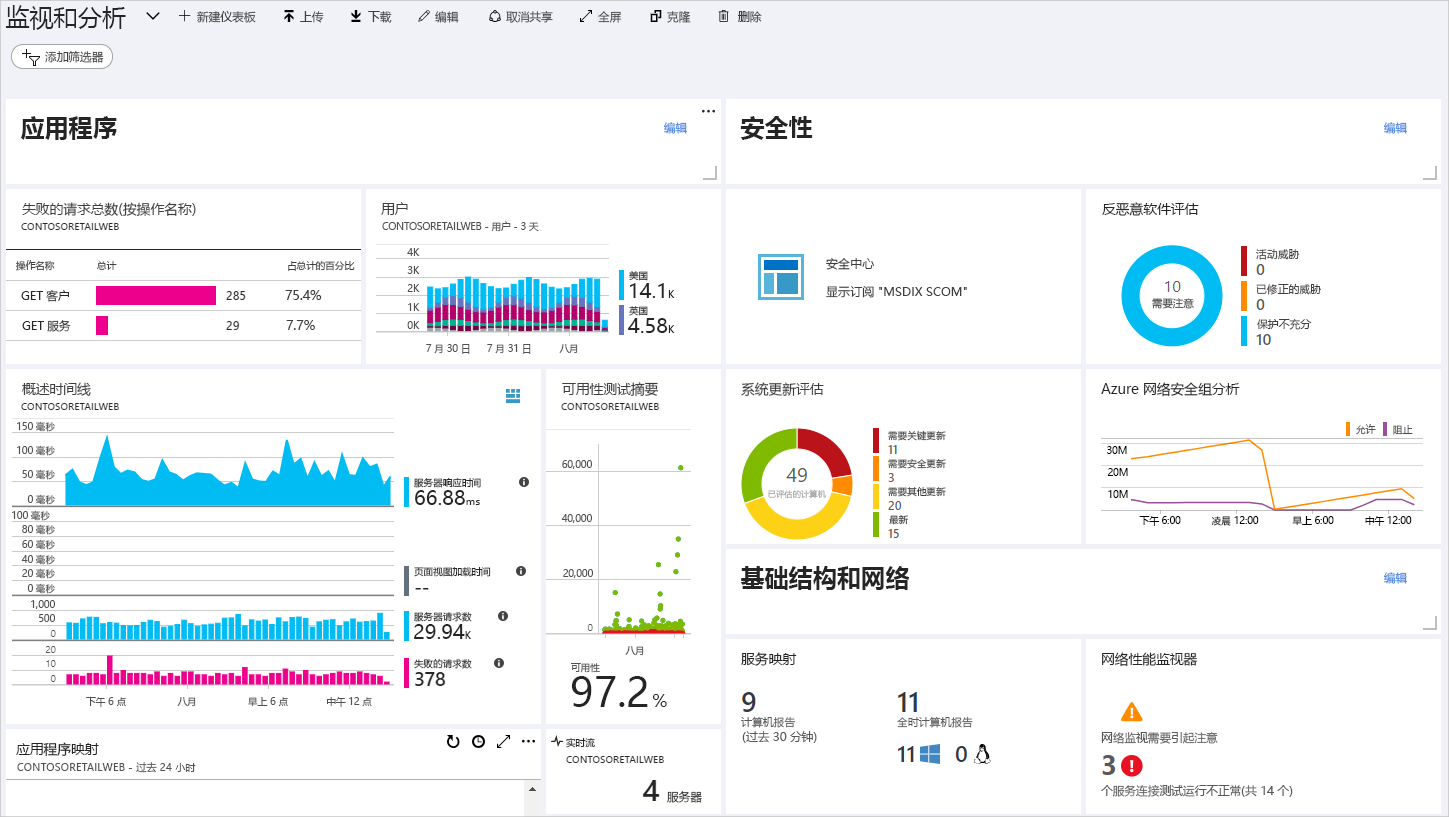Click expand icon on 应用程序映射 tile

click(x=504, y=741)
